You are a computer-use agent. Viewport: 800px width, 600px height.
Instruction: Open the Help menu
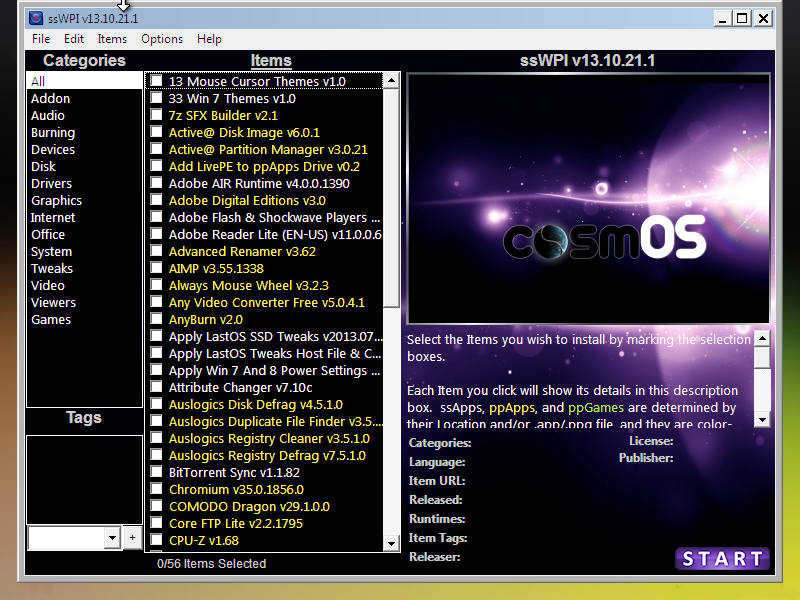[209, 39]
